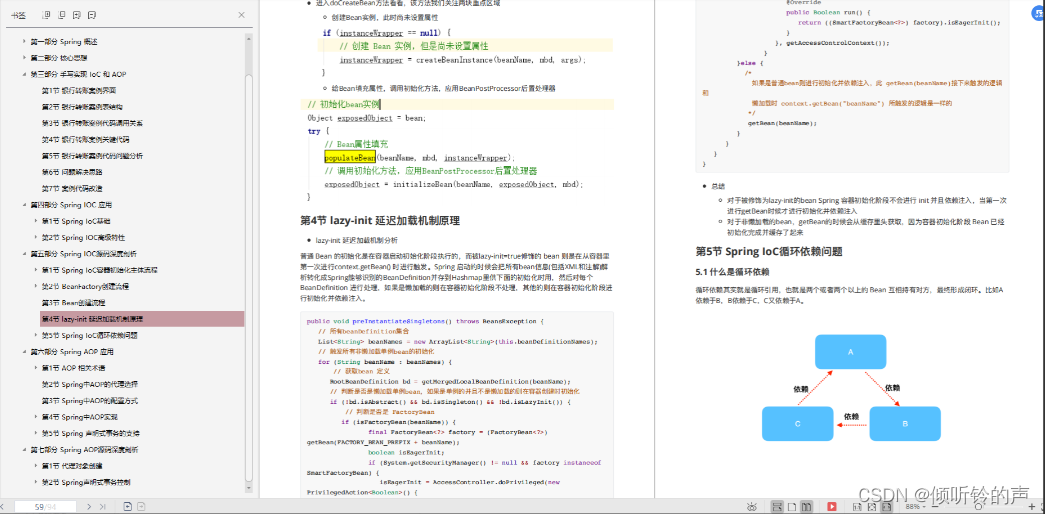The image size is (1045, 514).
Task: Switch to two-page view mode
Action: (x=806, y=507)
